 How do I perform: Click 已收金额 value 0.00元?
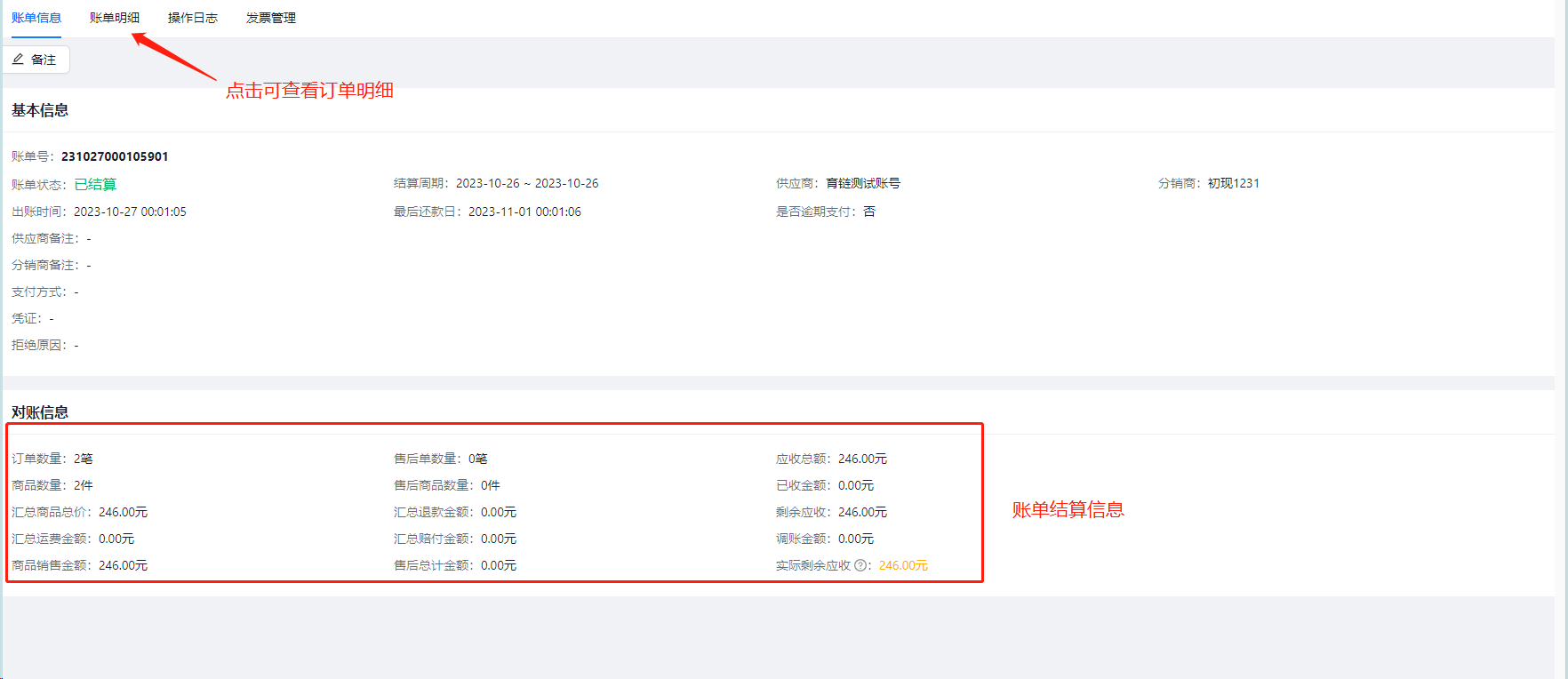pyautogui.click(x=856, y=485)
